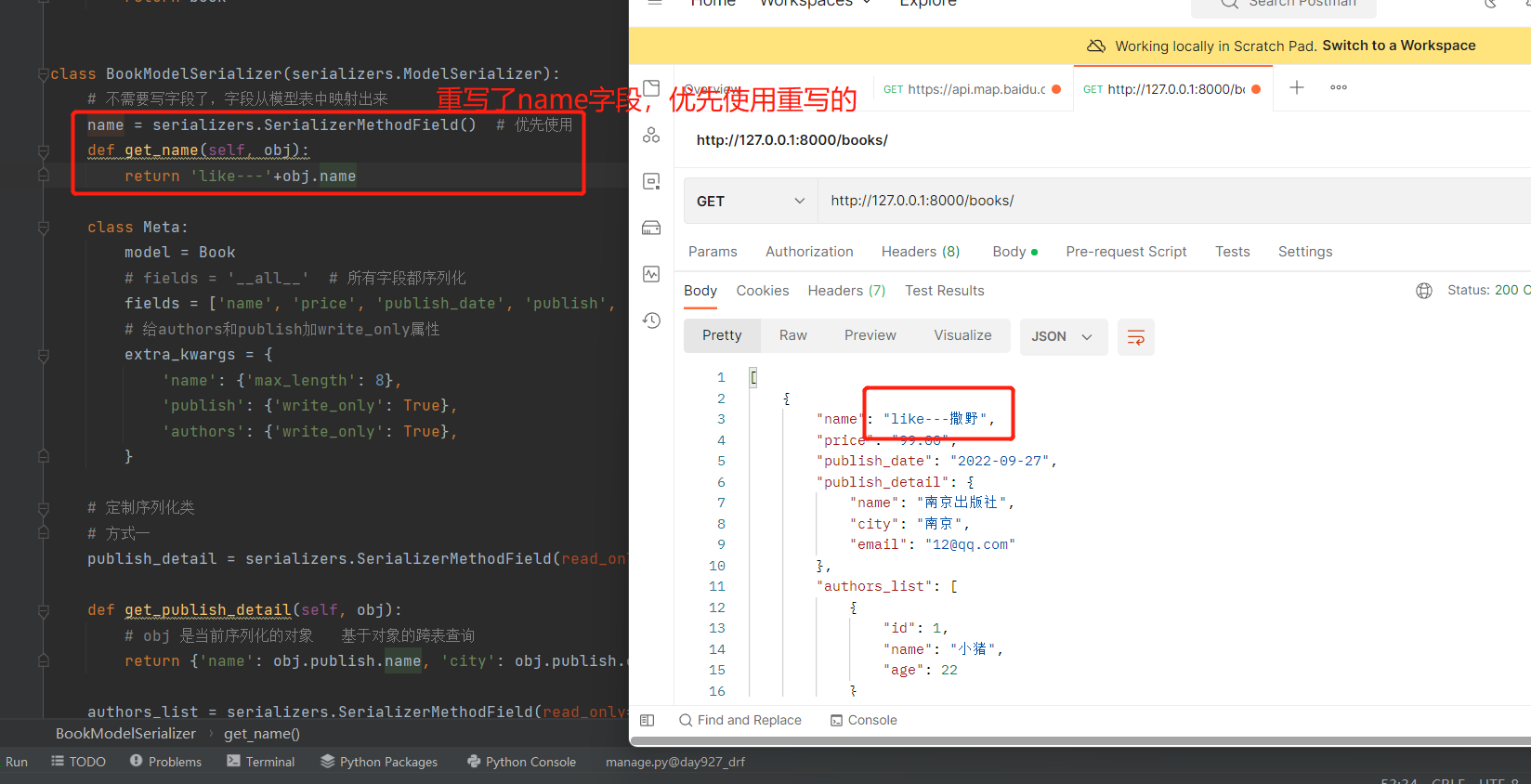Add a new request tab with plus icon

[1297, 87]
